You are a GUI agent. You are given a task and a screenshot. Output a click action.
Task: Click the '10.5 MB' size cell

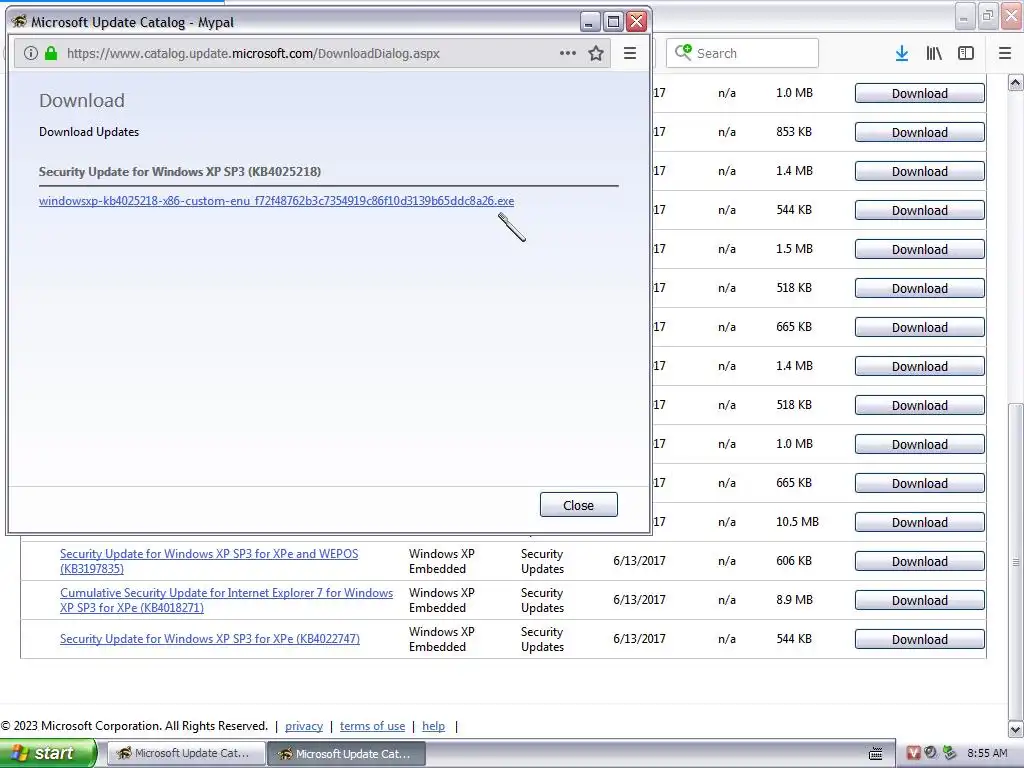pos(797,522)
